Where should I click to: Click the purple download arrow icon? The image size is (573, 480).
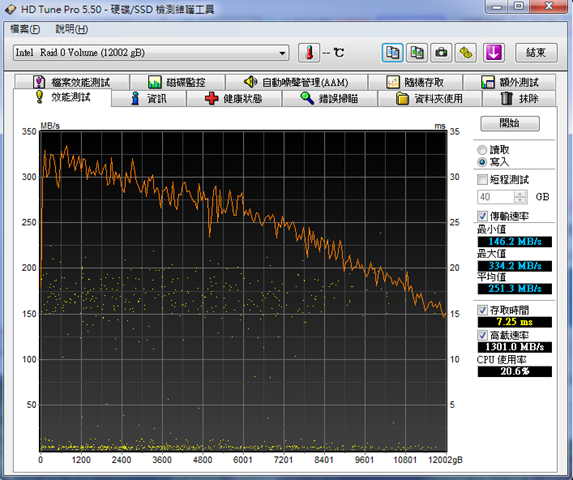pyautogui.click(x=494, y=53)
